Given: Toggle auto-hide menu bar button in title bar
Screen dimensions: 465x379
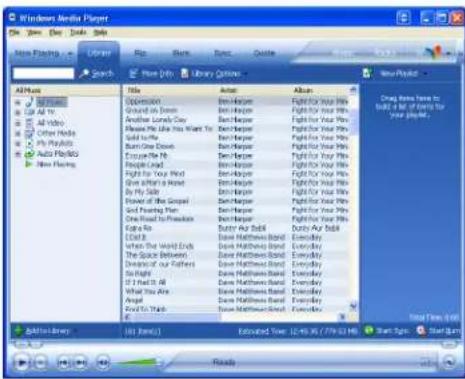Looking at the screenshot, I should [x=403, y=18].
